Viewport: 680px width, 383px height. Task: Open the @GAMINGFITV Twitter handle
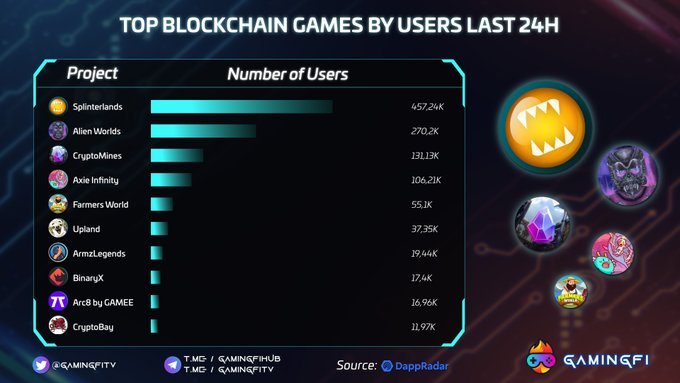tap(84, 366)
